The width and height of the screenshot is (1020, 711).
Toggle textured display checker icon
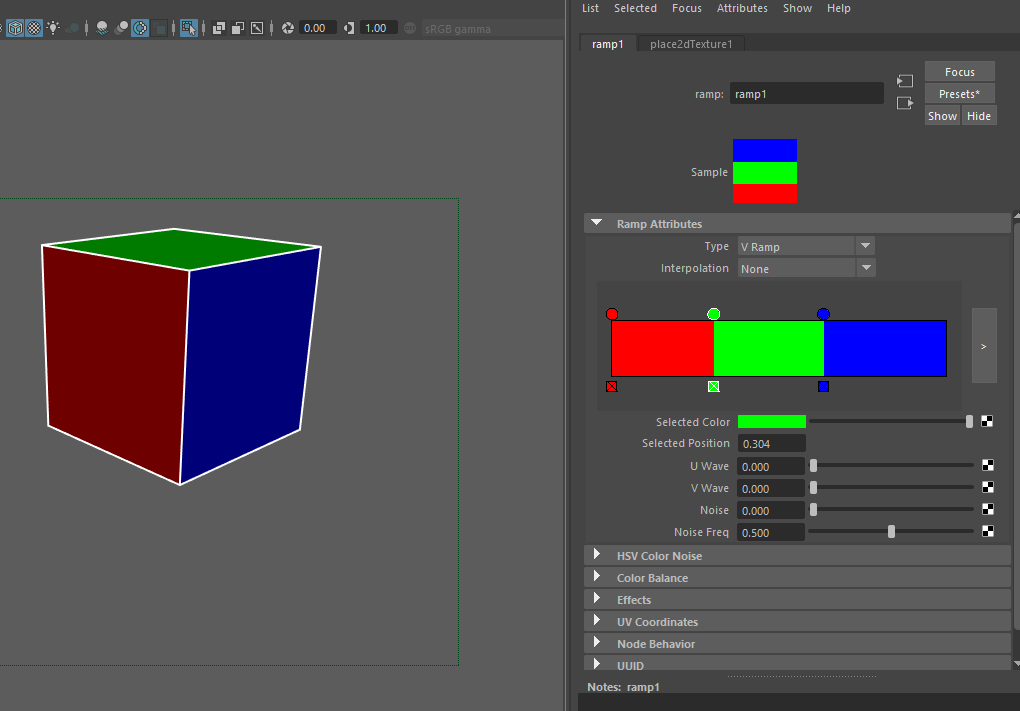tap(34, 28)
